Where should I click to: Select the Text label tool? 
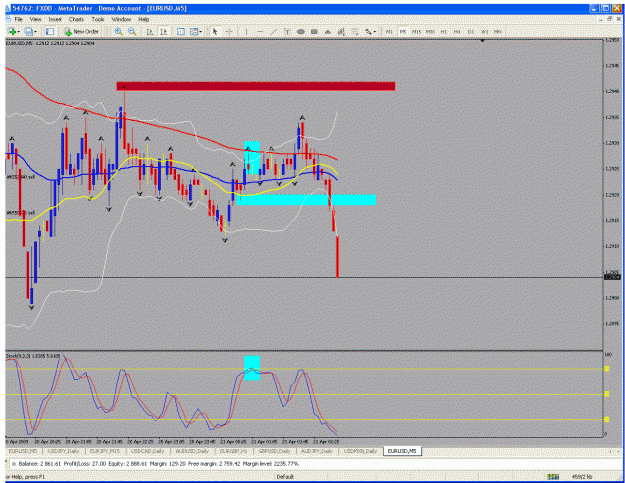pos(287,31)
